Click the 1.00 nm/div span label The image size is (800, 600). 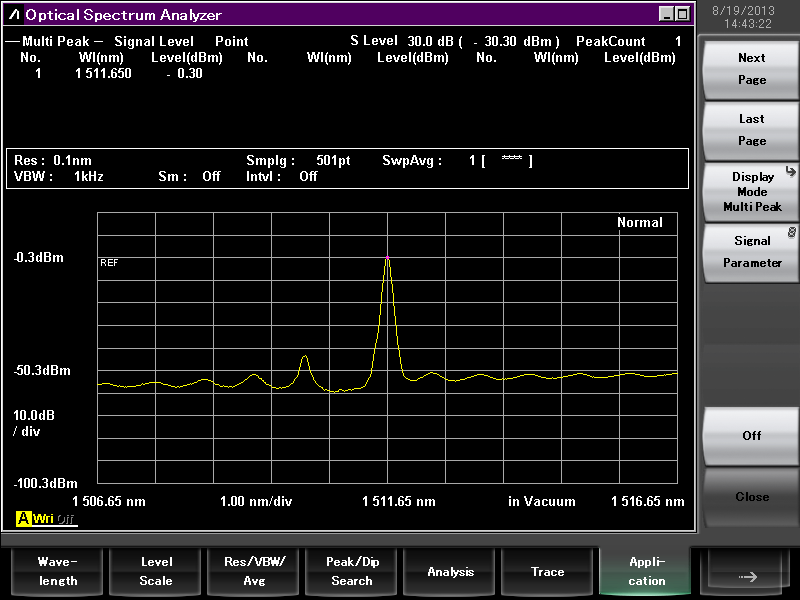[256, 502]
